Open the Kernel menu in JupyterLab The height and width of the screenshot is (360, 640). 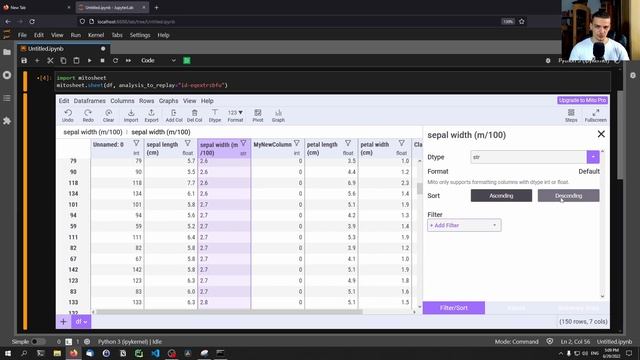(96, 35)
